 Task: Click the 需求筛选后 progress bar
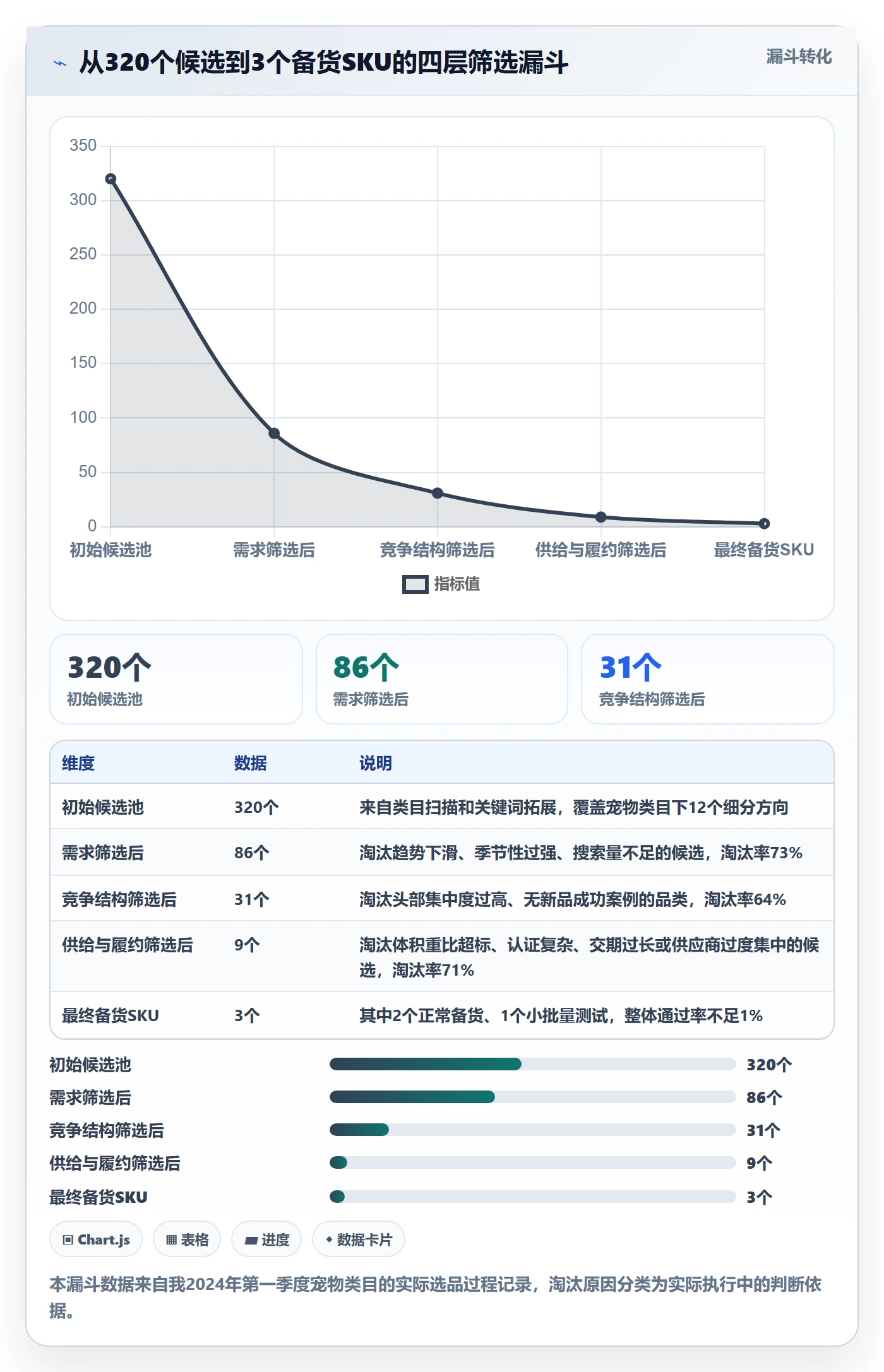point(532,1097)
